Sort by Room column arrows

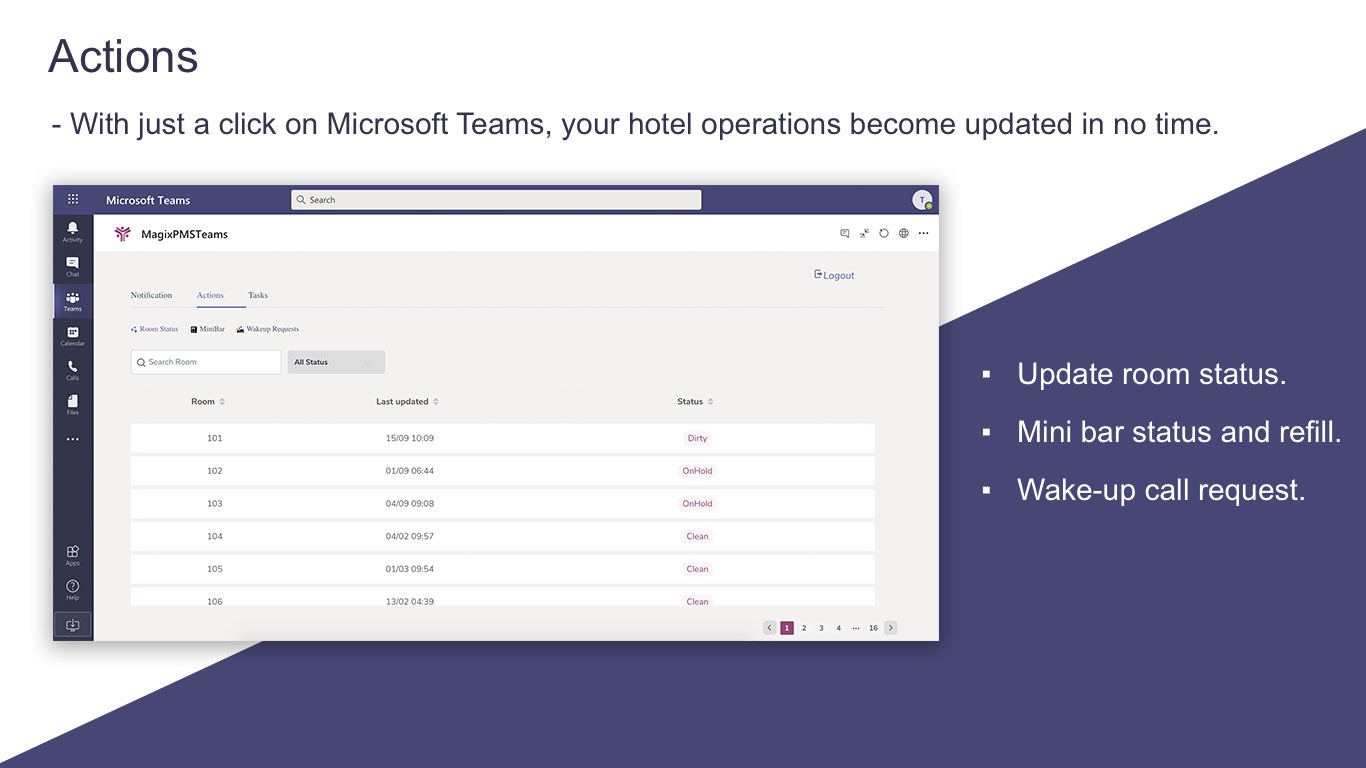pos(222,402)
